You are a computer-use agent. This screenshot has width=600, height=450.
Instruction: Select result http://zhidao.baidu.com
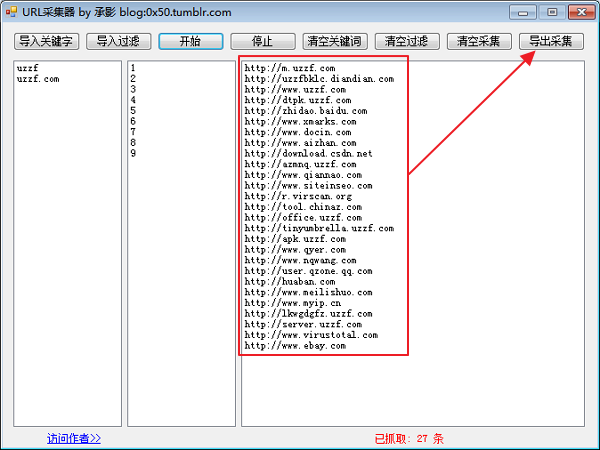306,111
